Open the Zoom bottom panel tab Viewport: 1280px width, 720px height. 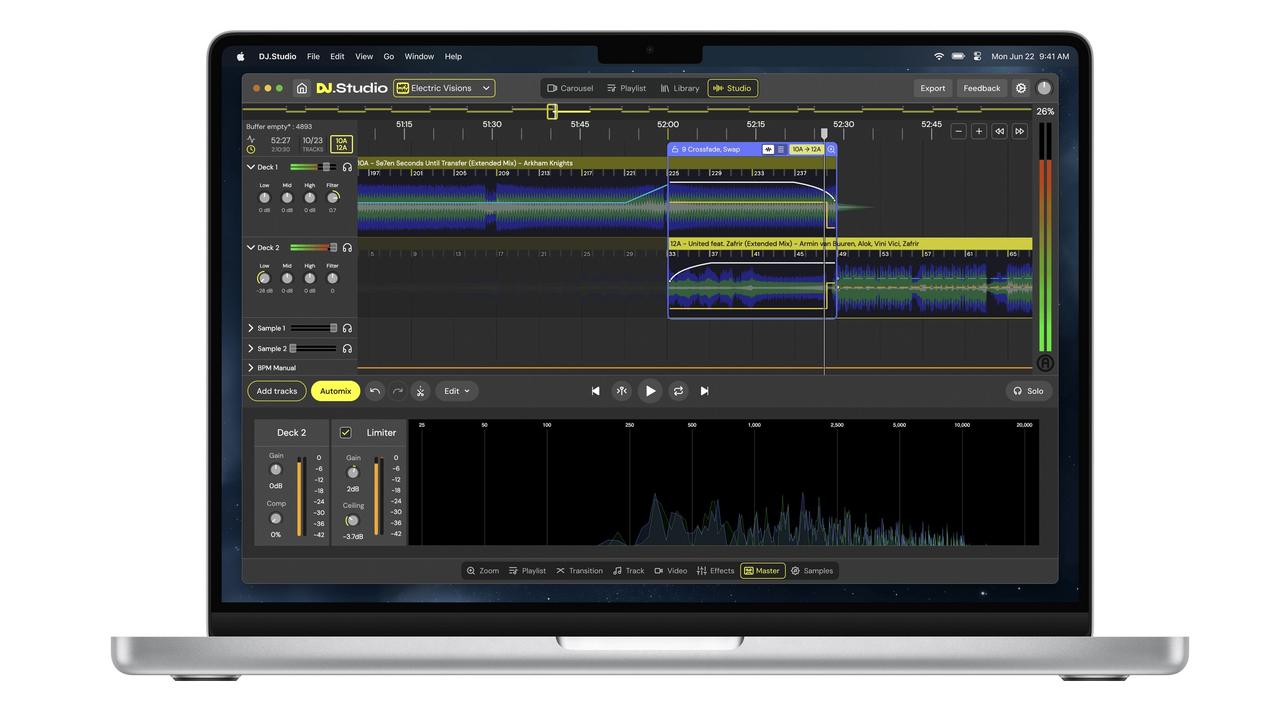point(483,571)
